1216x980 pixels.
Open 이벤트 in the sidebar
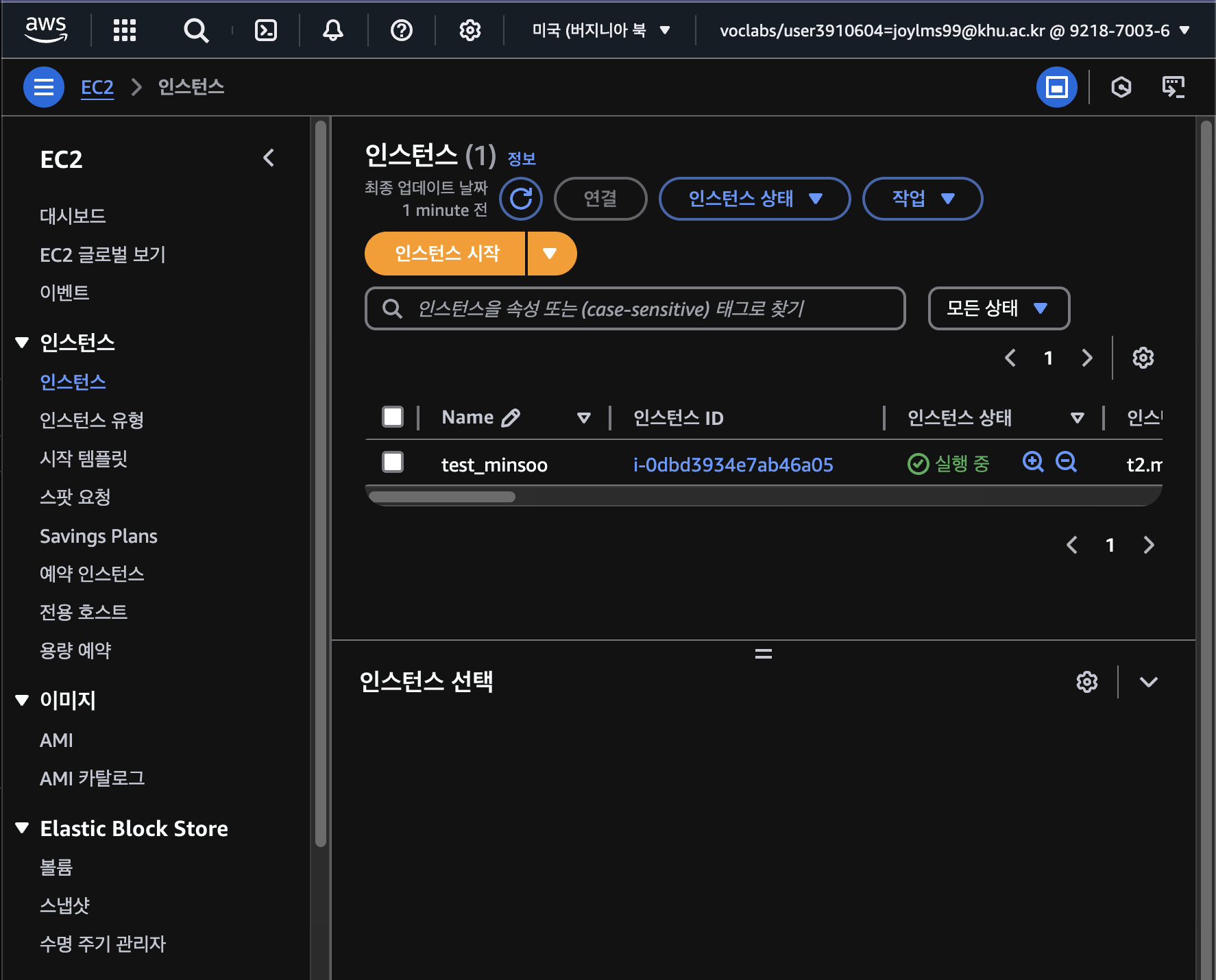(x=64, y=293)
